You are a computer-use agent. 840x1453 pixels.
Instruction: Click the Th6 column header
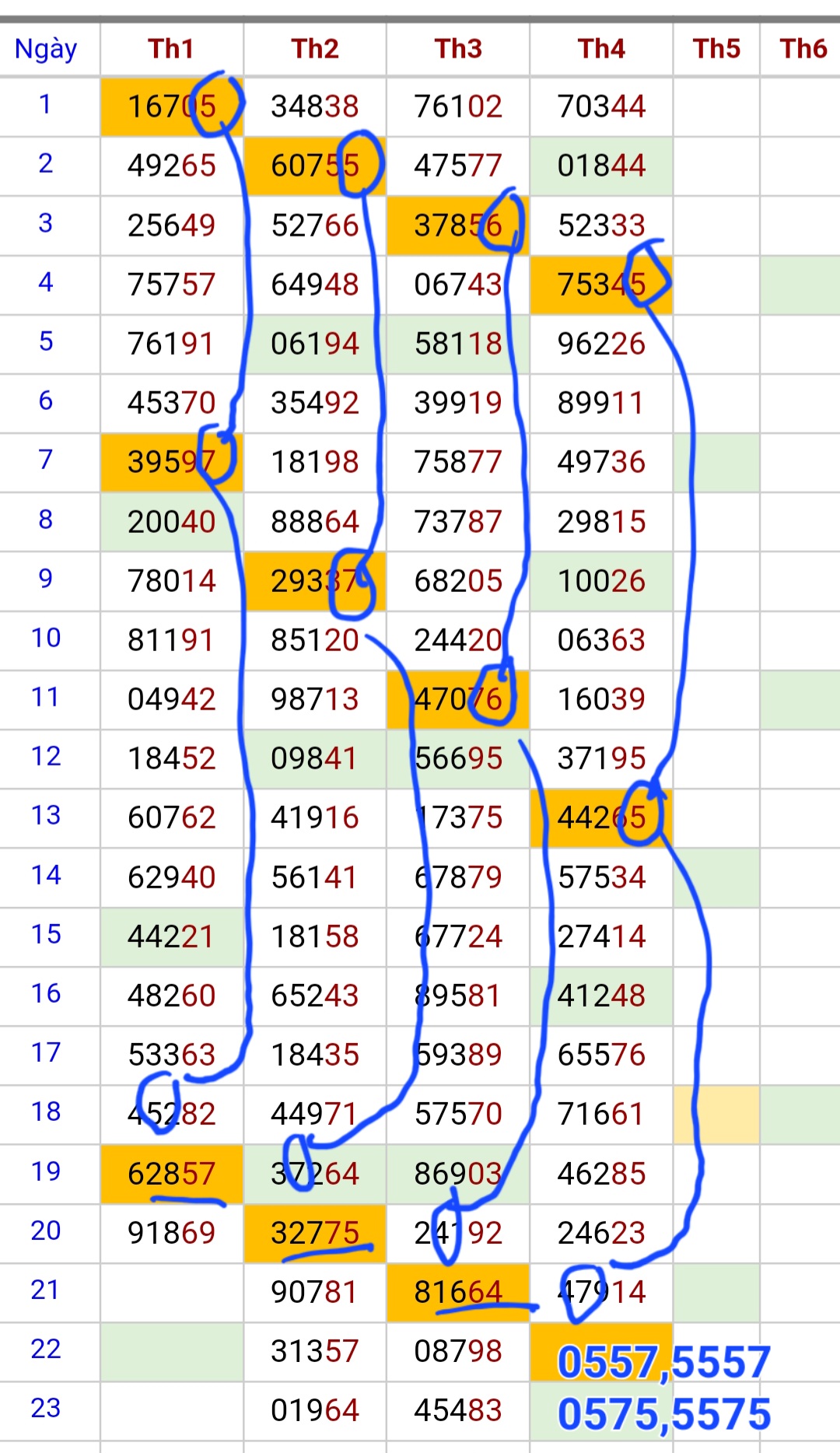click(803, 49)
